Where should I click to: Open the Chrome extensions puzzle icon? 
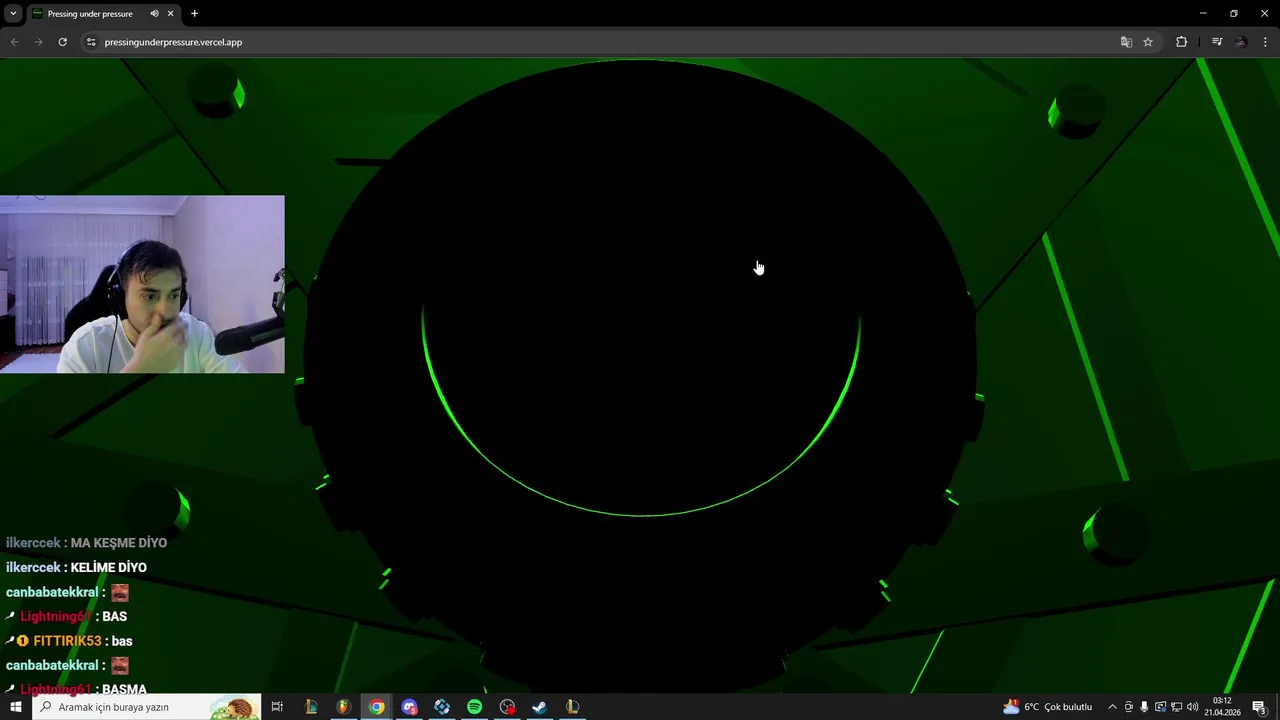[x=1181, y=42]
